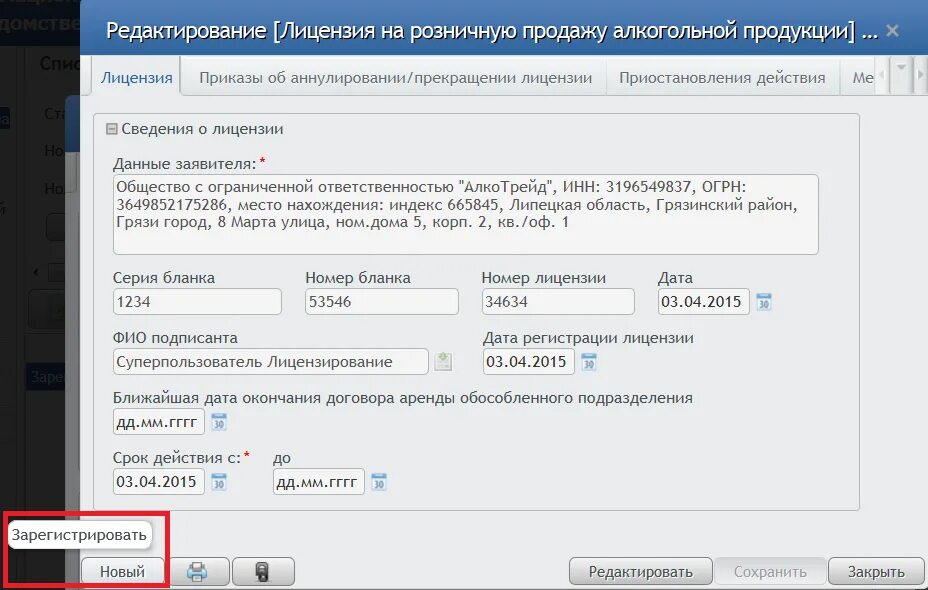Click signer selection icon beside ФИО подписанта
Screen dimensions: 928x590
click(443, 362)
